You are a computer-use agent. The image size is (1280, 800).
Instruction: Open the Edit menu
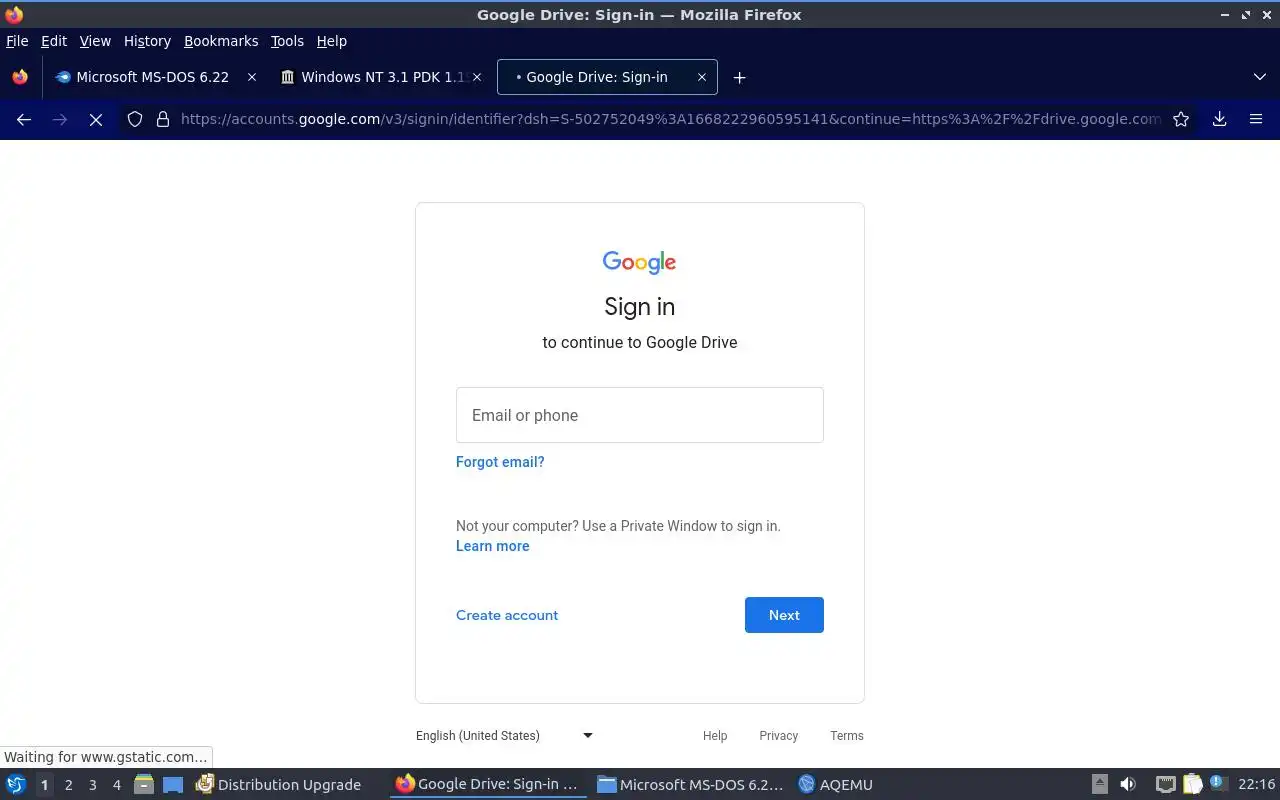tap(54, 41)
